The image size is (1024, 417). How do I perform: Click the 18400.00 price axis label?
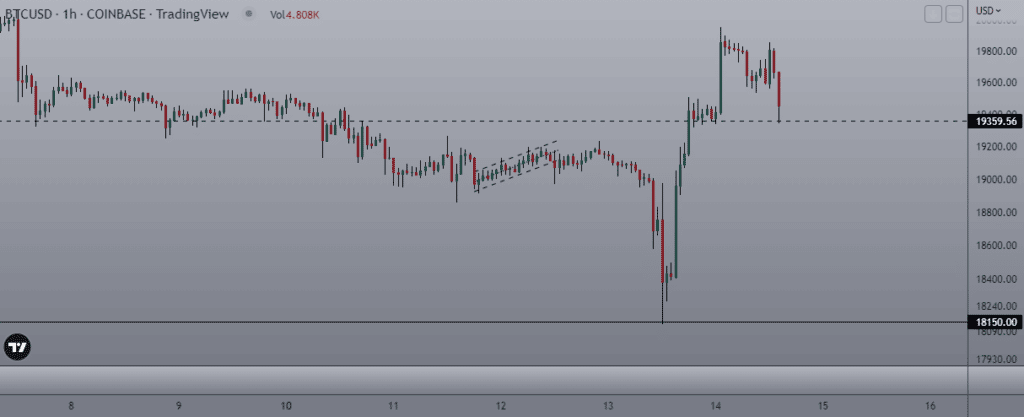[x=997, y=280]
